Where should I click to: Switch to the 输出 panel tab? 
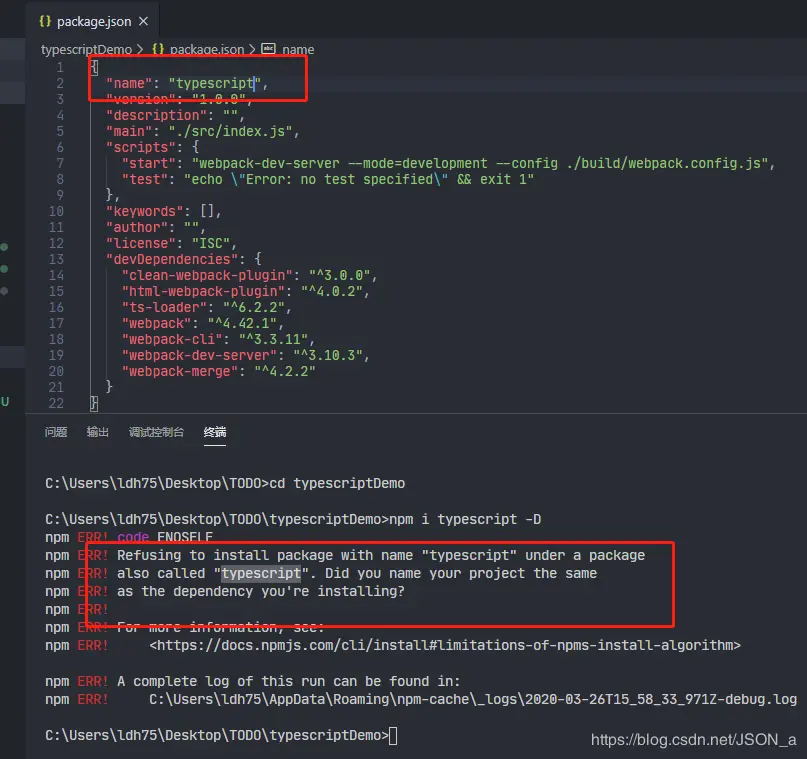click(97, 432)
